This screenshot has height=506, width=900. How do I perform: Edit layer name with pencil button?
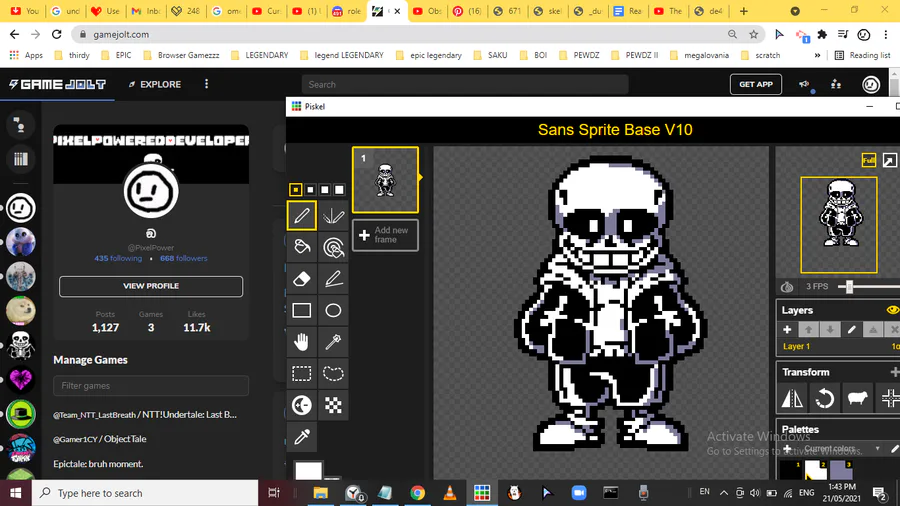pos(852,329)
